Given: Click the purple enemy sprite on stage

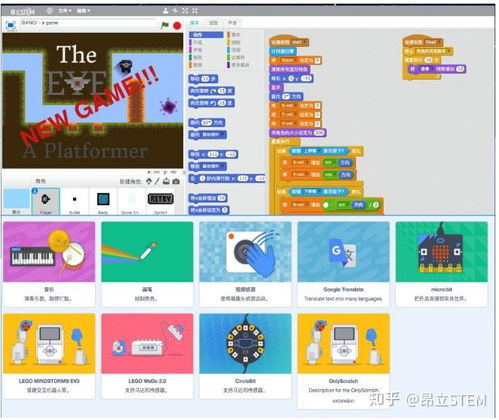Looking at the screenshot, I should (169, 107).
